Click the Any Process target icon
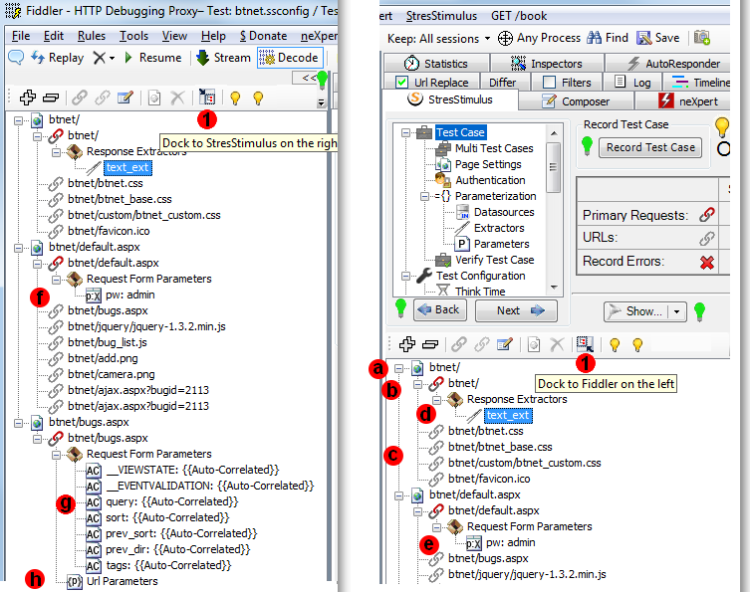The image size is (750, 592). (505, 38)
